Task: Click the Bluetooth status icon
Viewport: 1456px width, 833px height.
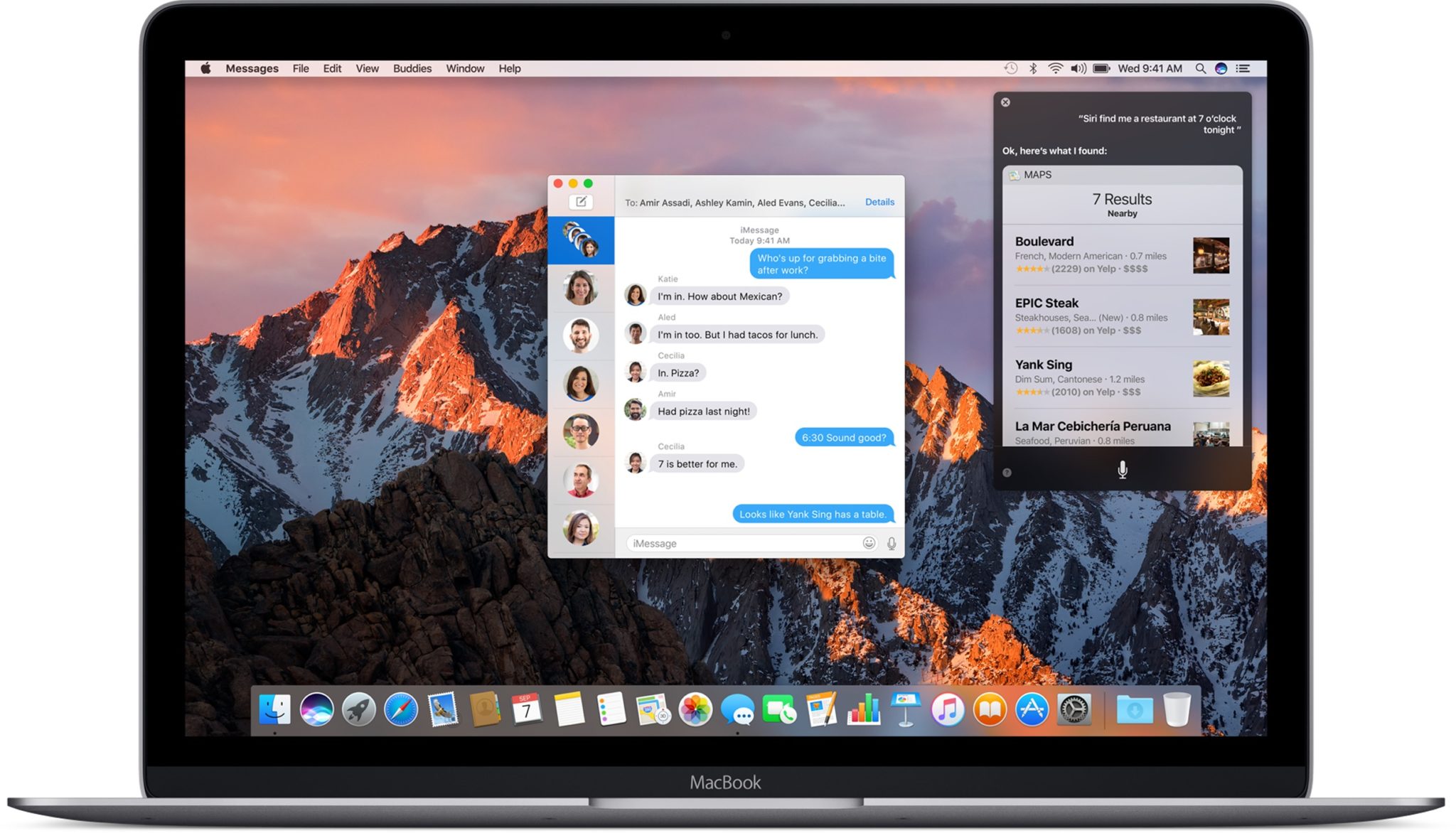Action: pos(1033,68)
